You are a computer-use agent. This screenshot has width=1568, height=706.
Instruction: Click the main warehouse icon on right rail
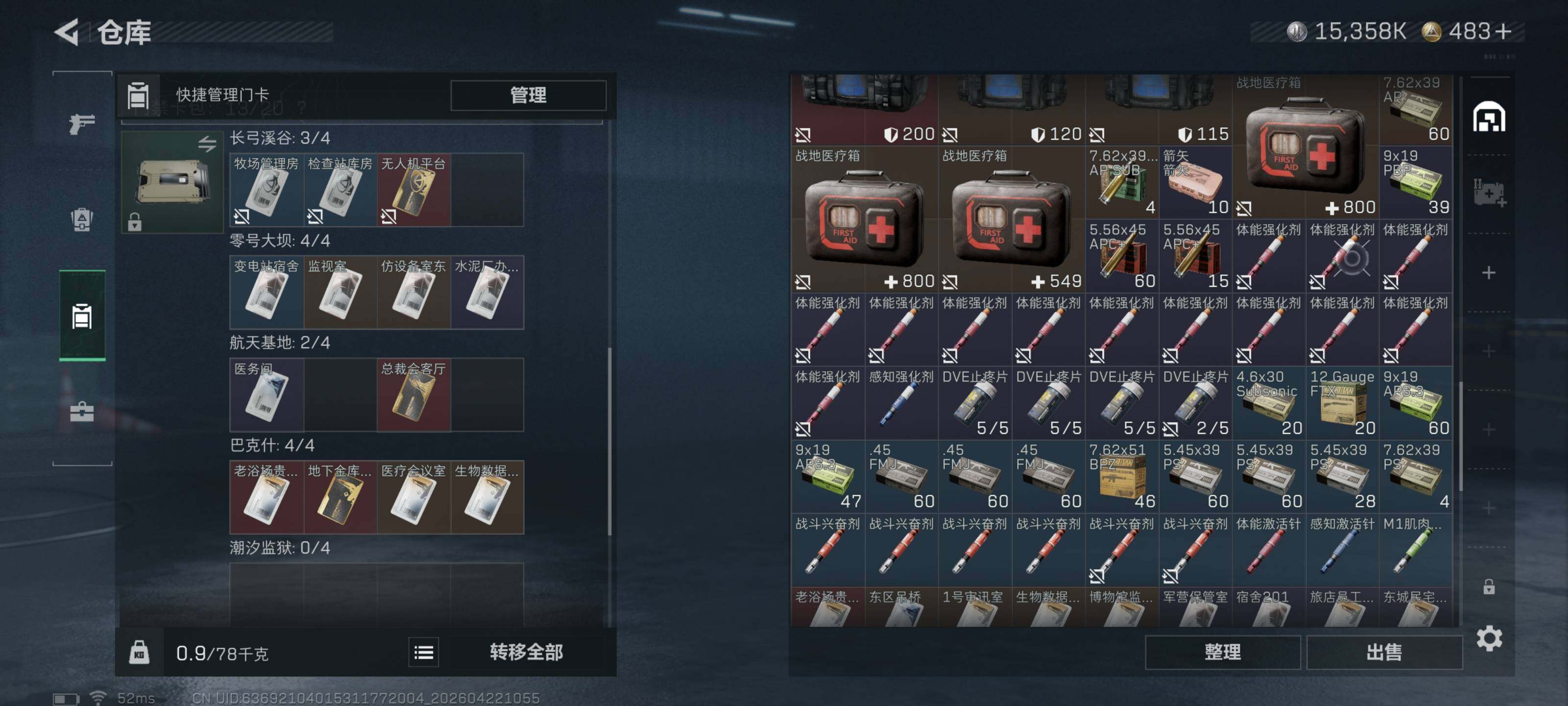[x=1488, y=116]
